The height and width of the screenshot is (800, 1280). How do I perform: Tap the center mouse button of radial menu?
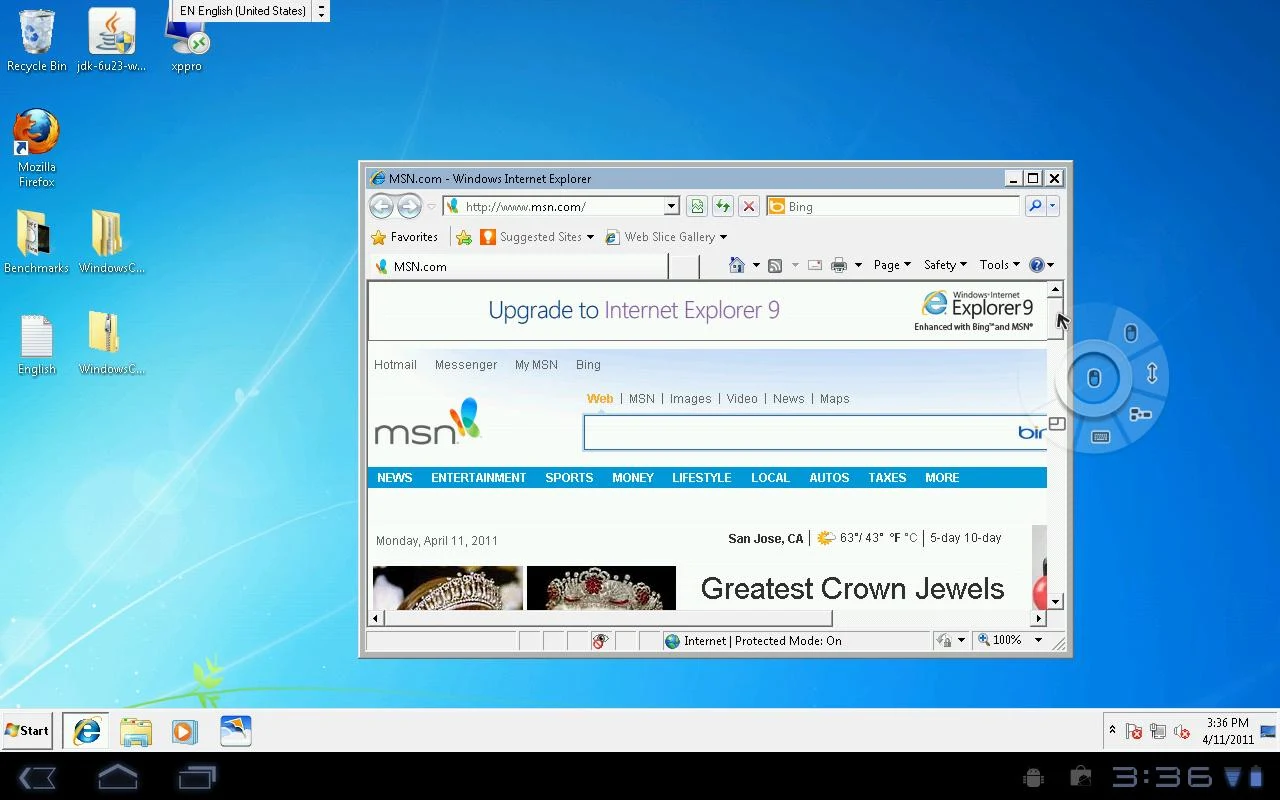(x=1093, y=379)
